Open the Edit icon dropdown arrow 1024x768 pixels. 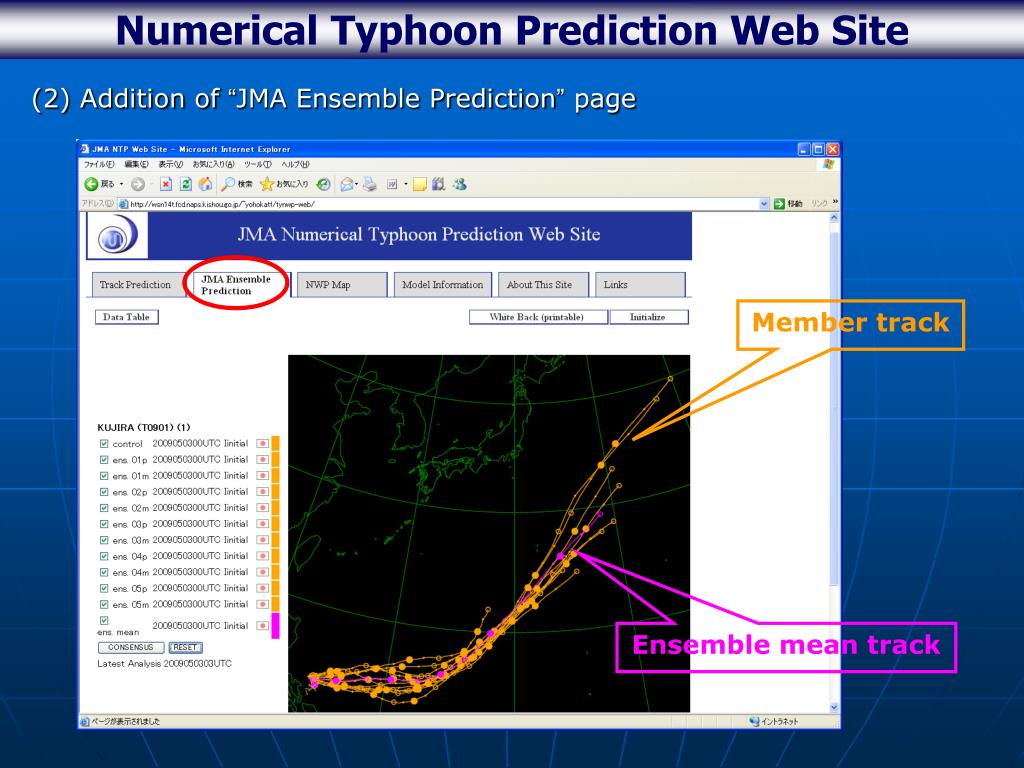click(x=406, y=185)
